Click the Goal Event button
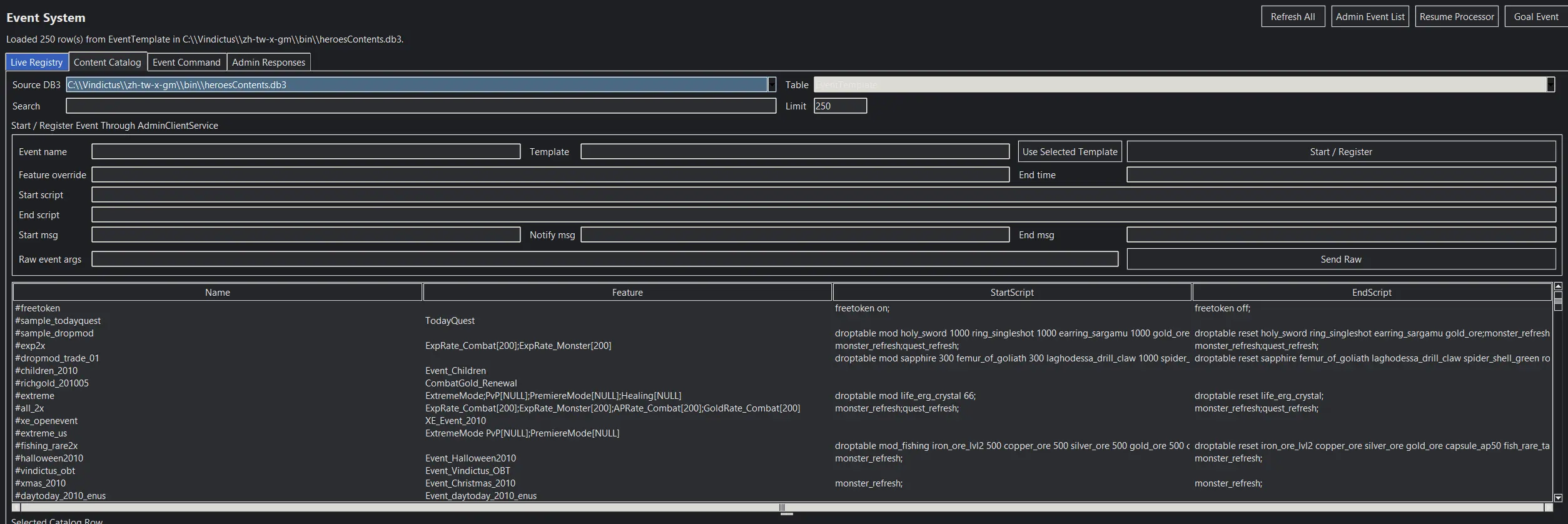This screenshot has width=1568, height=524. (x=1535, y=17)
